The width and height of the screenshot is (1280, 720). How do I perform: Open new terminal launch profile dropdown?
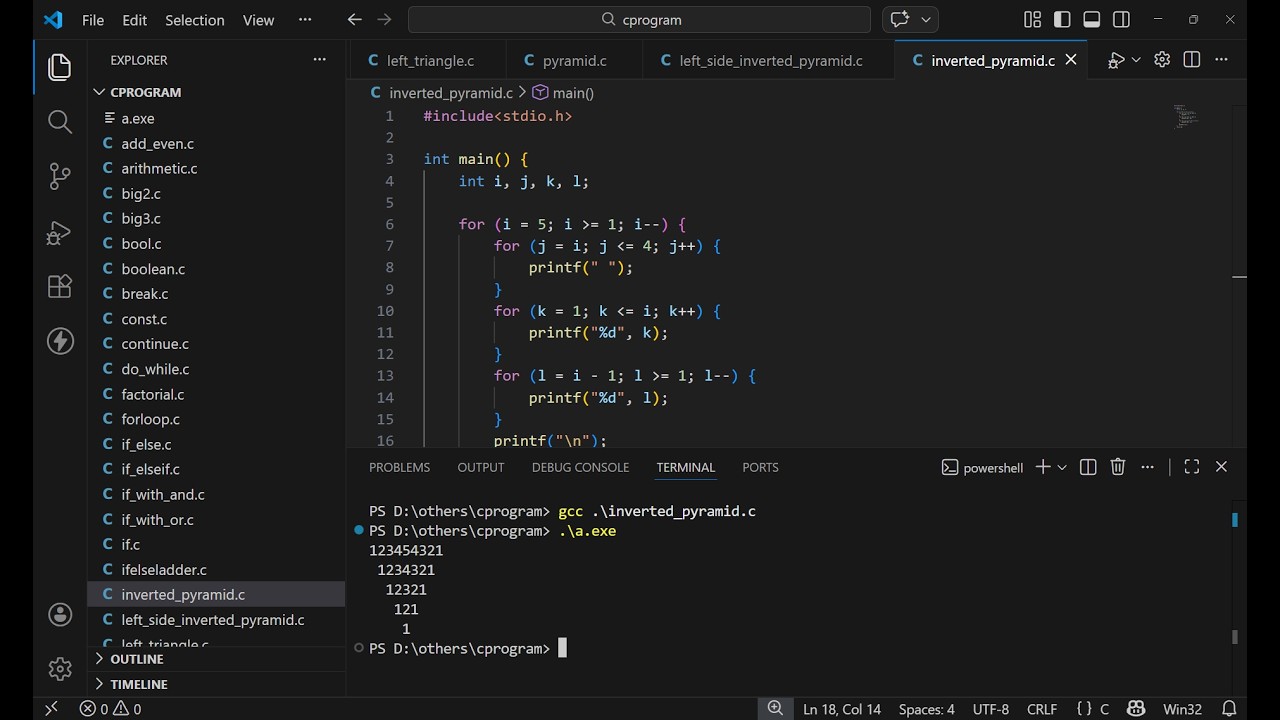[1062, 467]
